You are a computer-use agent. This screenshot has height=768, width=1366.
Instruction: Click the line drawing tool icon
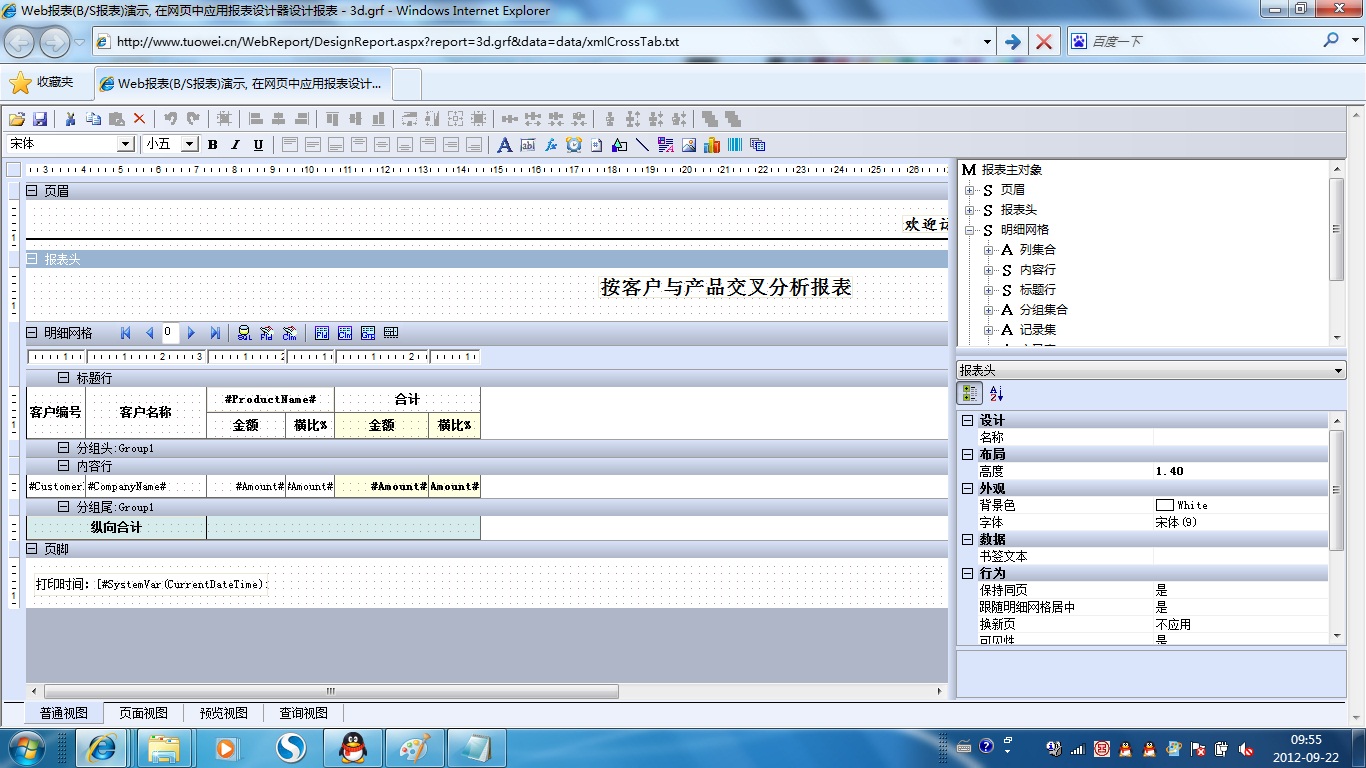click(x=642, y=145)
